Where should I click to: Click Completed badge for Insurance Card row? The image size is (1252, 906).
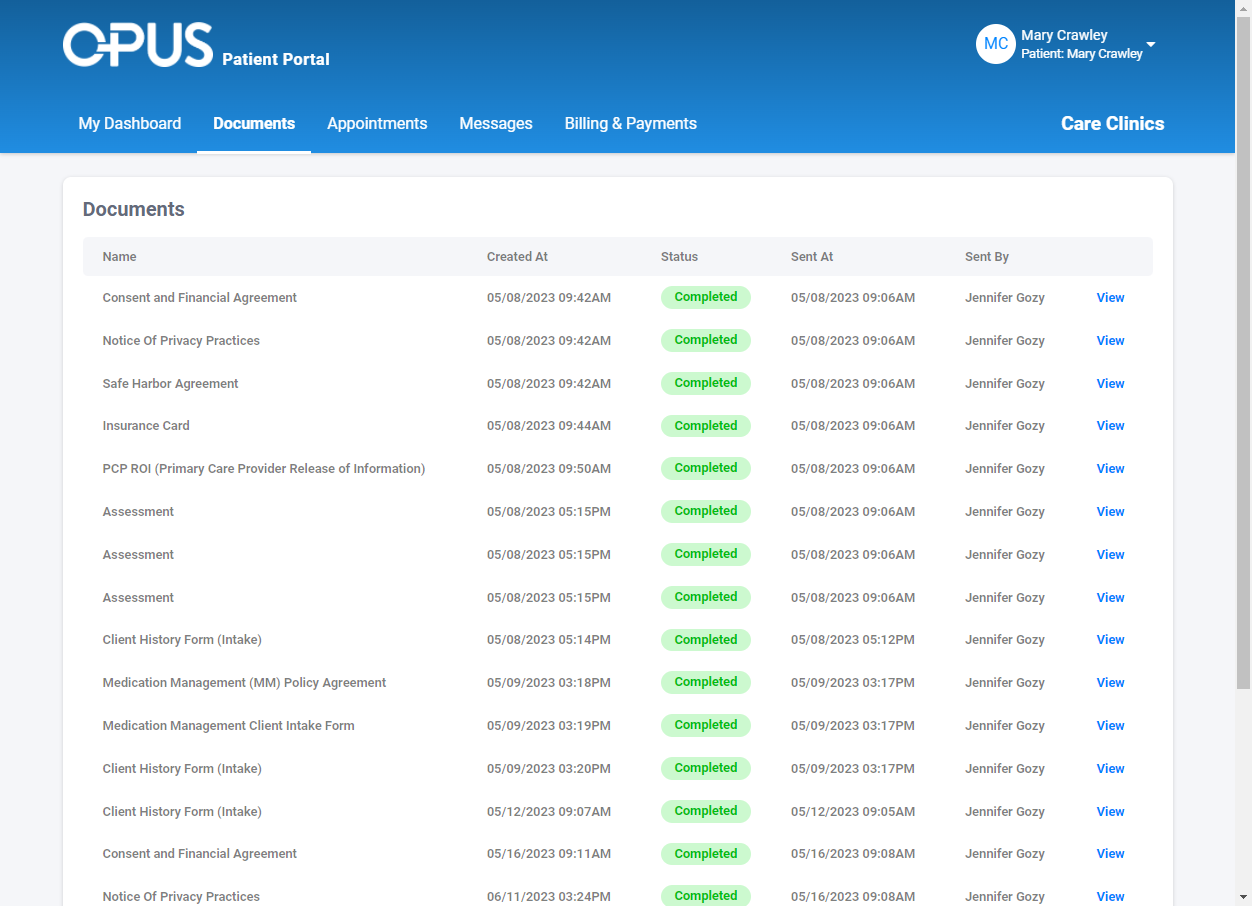tap(706, 426)
